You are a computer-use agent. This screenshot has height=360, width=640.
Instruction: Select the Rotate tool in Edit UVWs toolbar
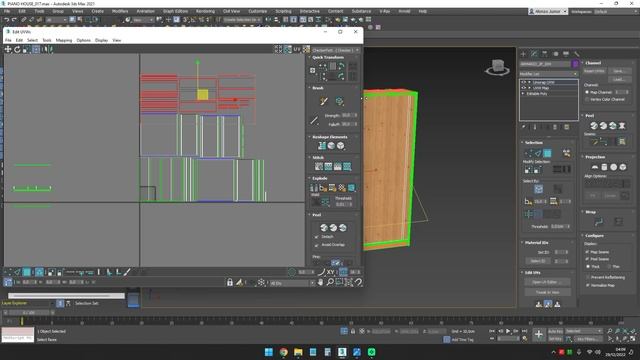[17, 49]
